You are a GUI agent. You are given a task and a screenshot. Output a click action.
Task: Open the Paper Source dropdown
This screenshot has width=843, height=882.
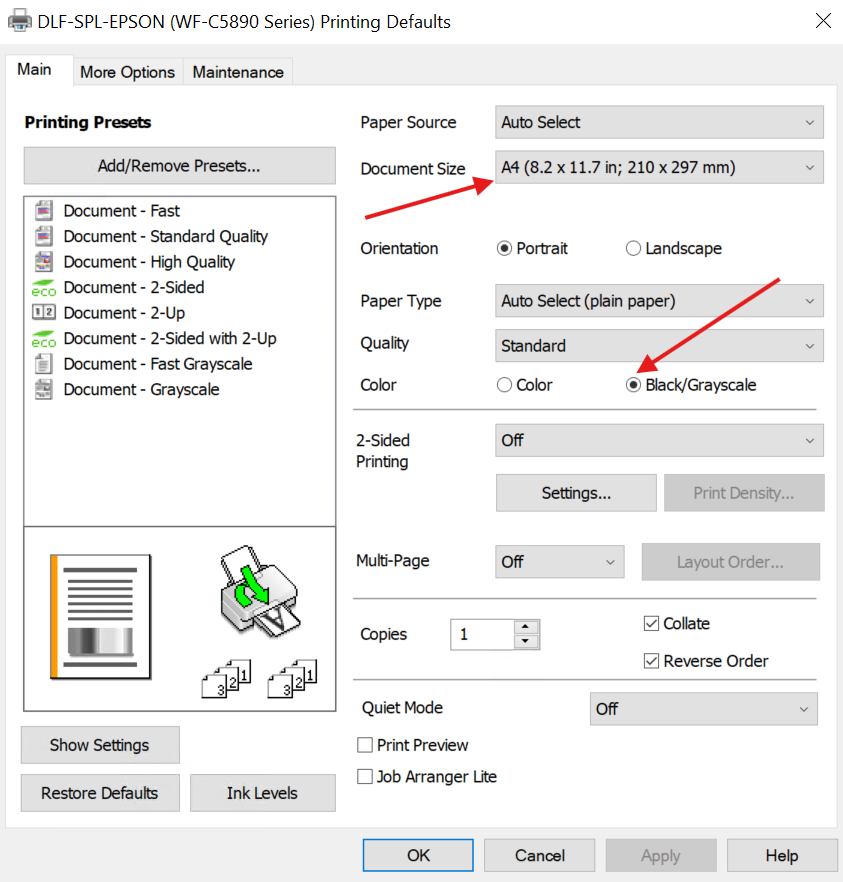[x=659, y=123]
